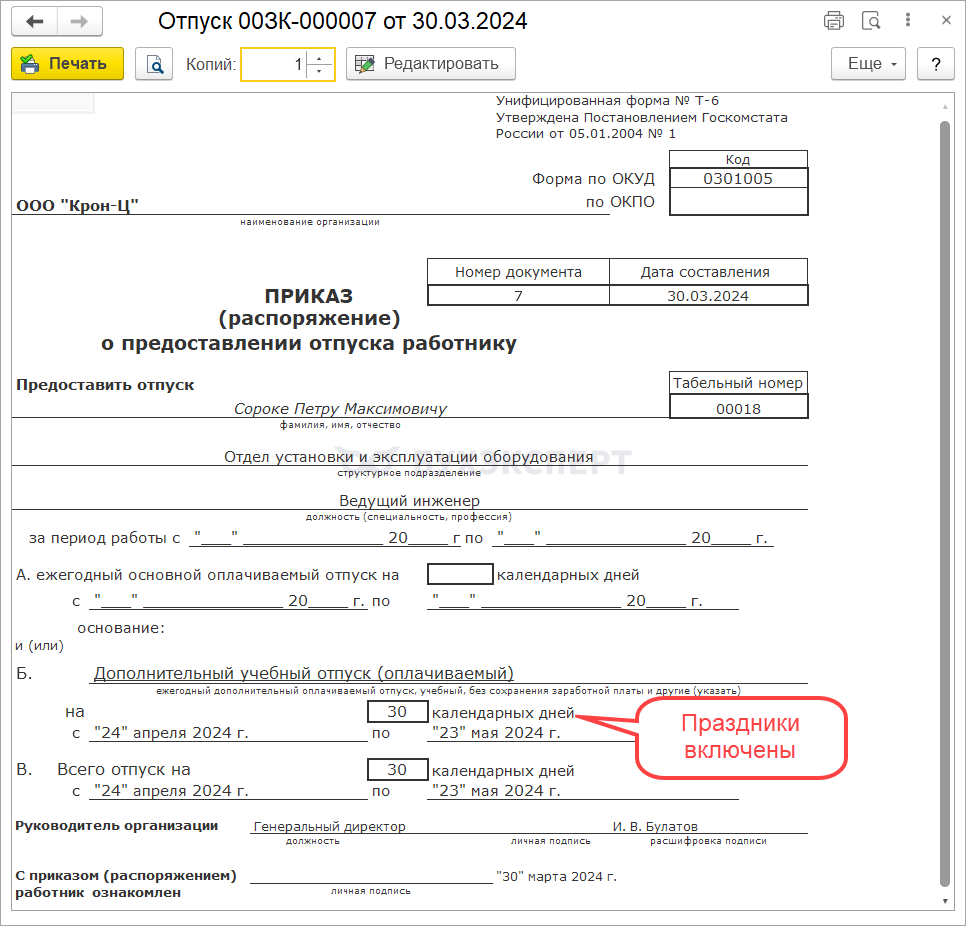
Task: Click the forward navigation arrow
Action: [79, 21]
